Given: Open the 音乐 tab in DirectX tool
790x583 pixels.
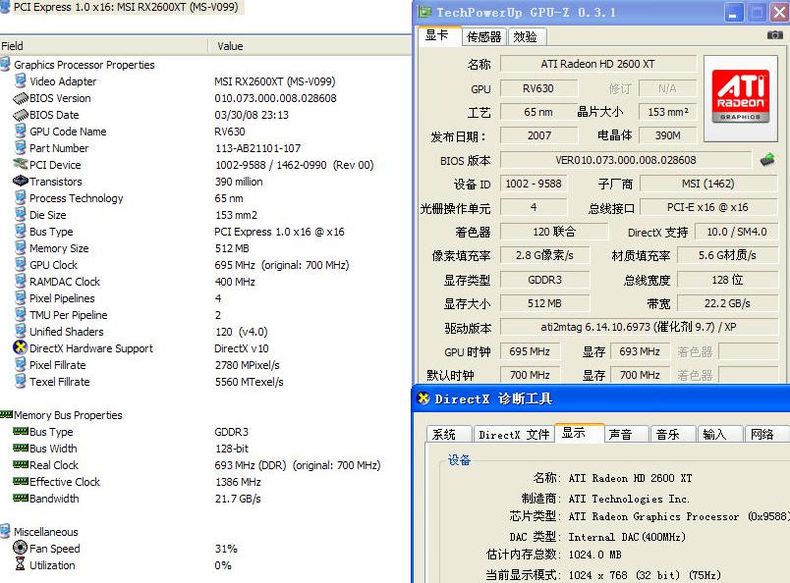Looking at the screenshot, I should [673, 434].
